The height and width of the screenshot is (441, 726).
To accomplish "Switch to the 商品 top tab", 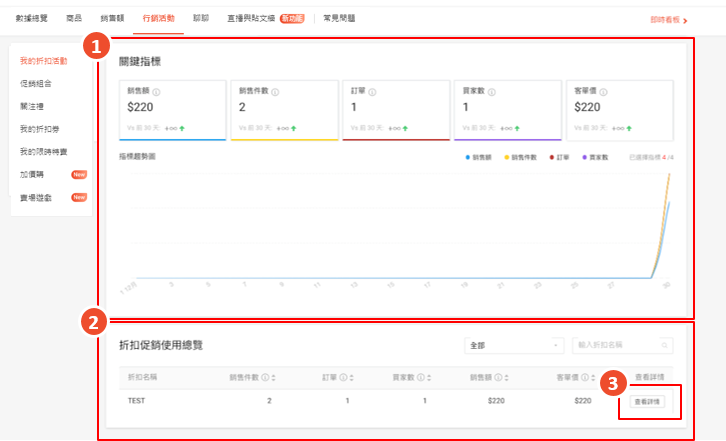I will [74, 18].
